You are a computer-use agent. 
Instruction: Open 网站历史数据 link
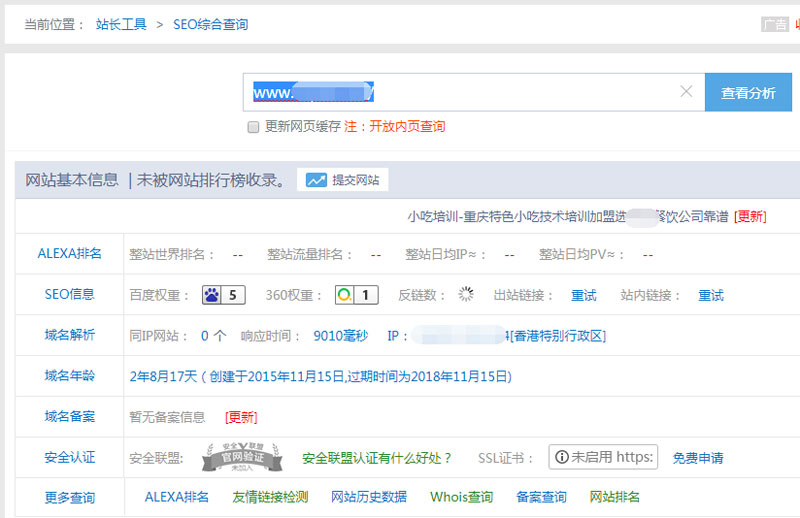[369, 497]
